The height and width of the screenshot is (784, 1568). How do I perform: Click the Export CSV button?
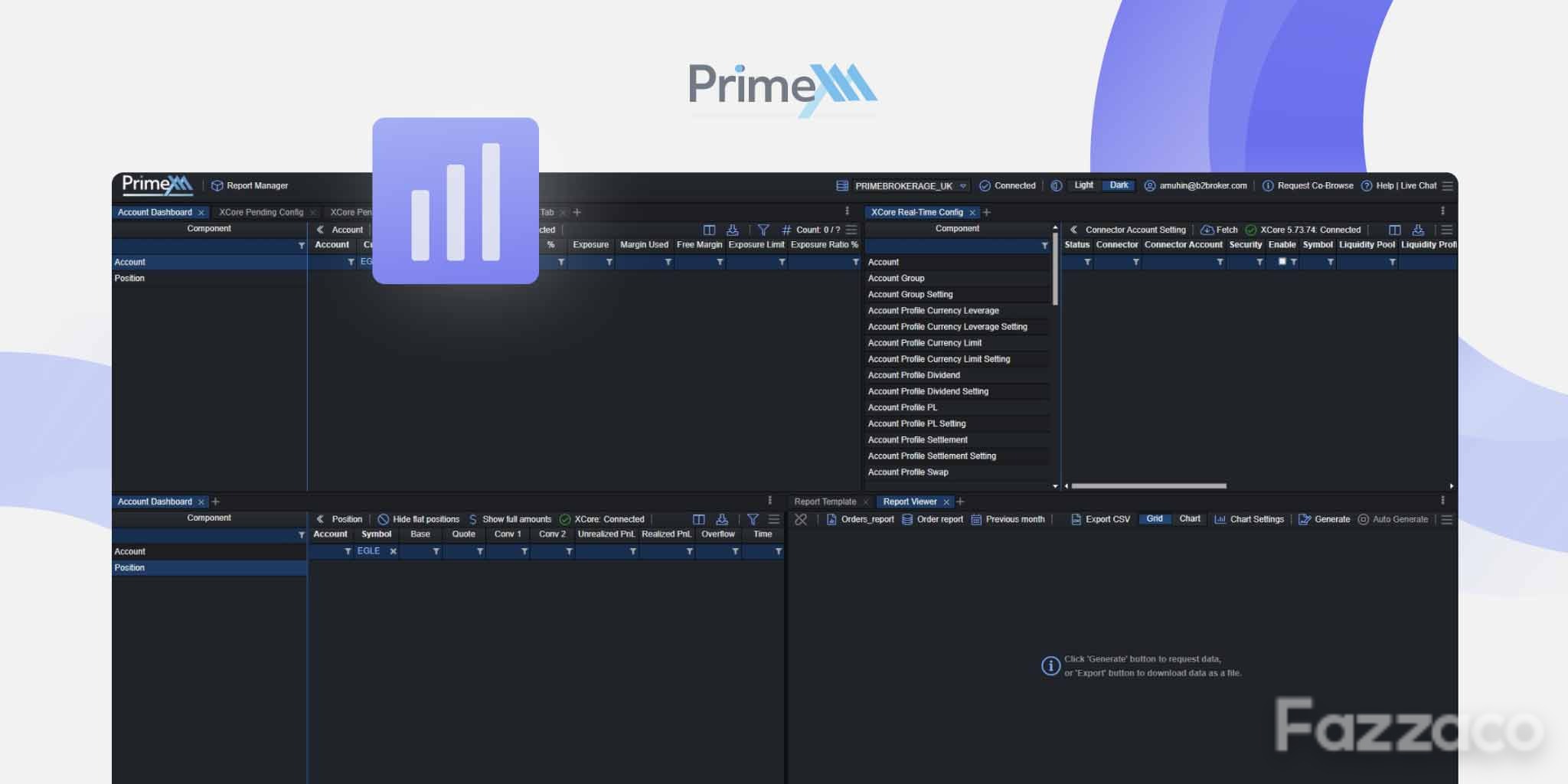pyautogui.click(x=1100, y=519)
